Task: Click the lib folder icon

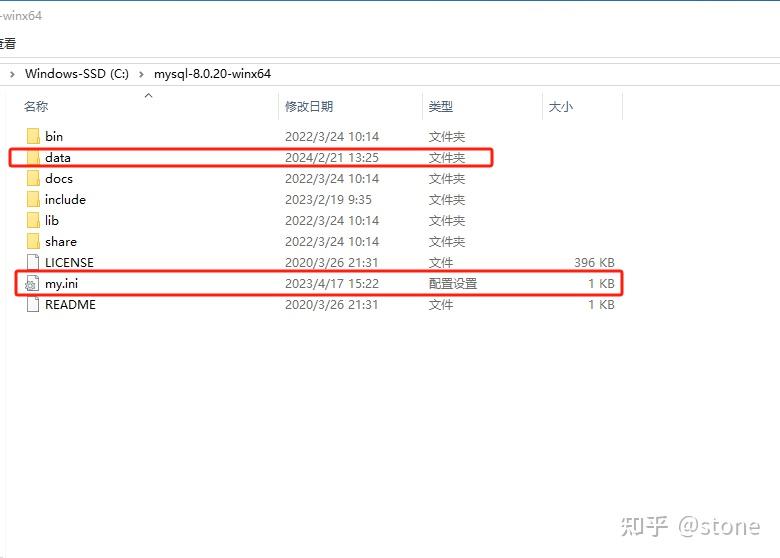Action: [33, 220]
